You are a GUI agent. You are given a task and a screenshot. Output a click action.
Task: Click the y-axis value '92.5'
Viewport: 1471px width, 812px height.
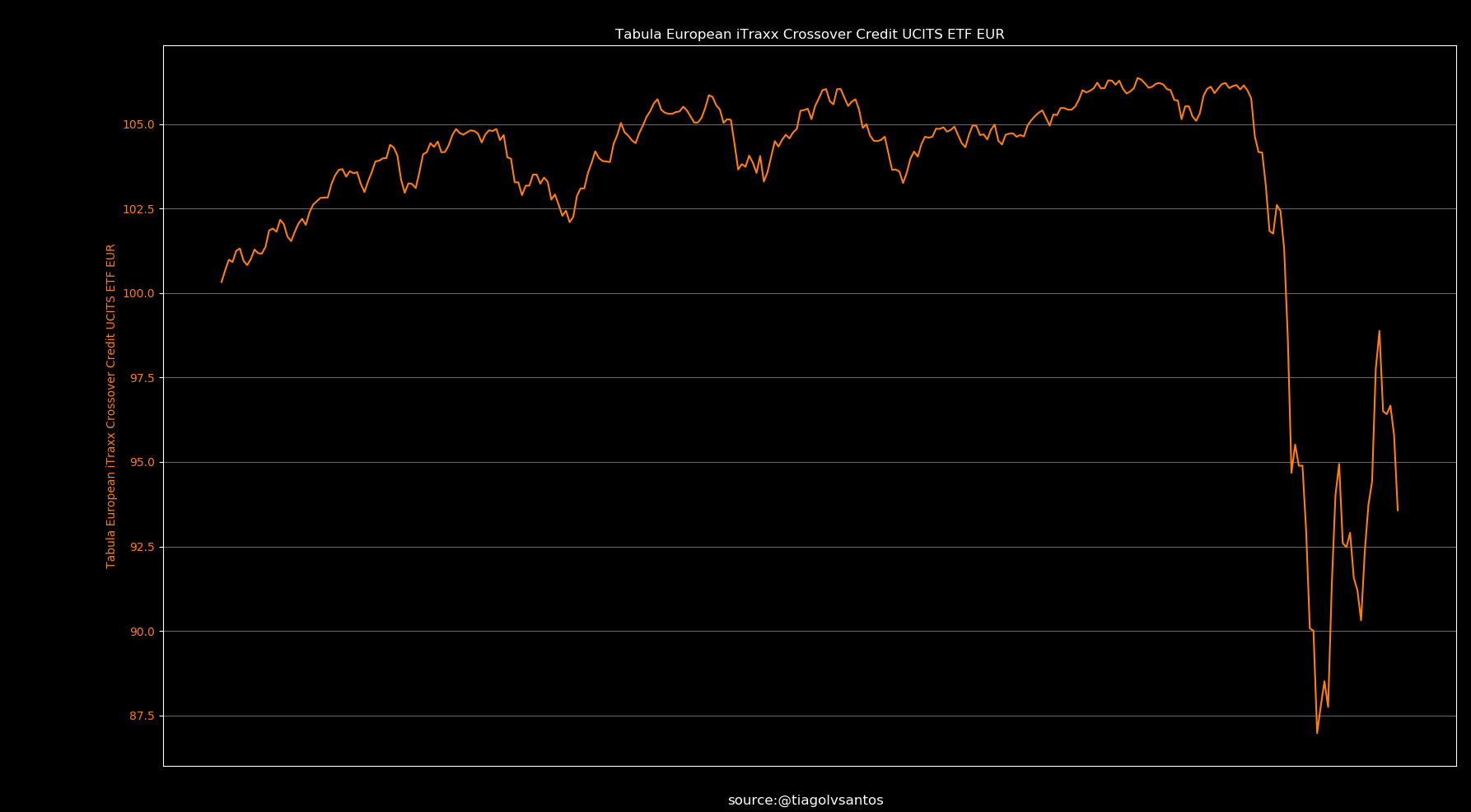click(142, 547)
